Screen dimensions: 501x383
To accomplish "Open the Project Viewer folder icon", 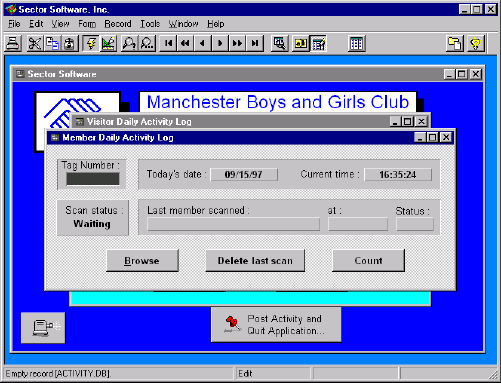I will click(x=455, y=43).
